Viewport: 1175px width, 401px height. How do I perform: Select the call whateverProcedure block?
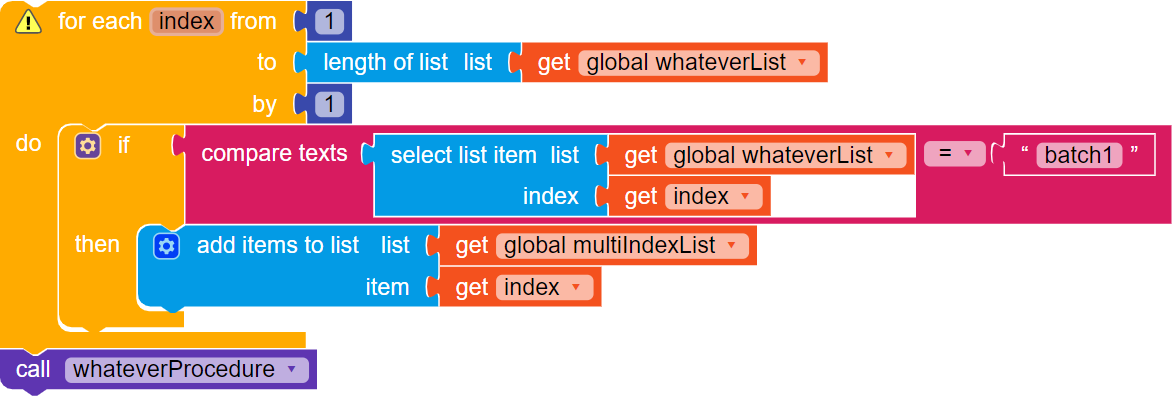[33, 370]
